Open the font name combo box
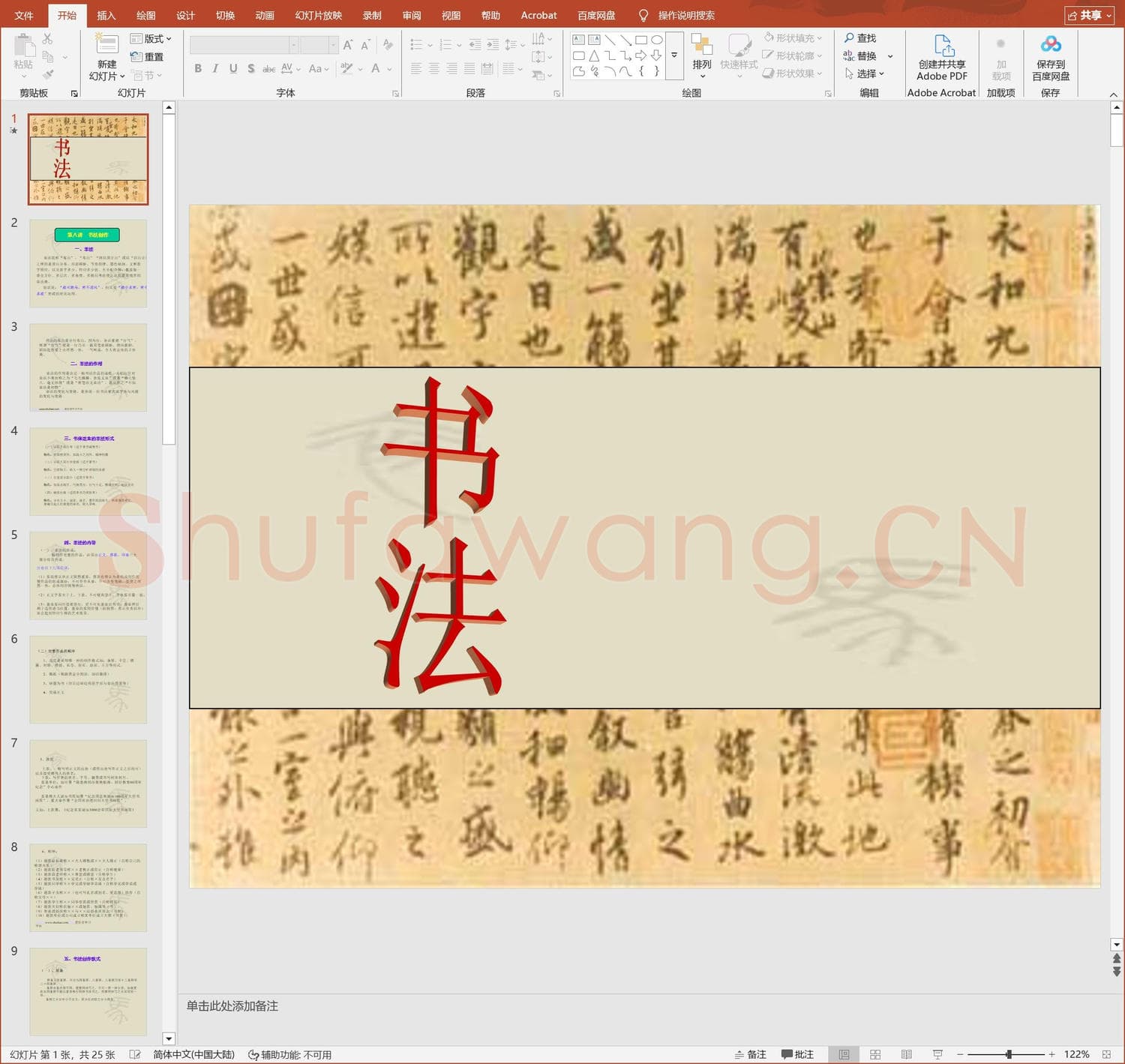The image size is (1125, 1064). [244, 45]
